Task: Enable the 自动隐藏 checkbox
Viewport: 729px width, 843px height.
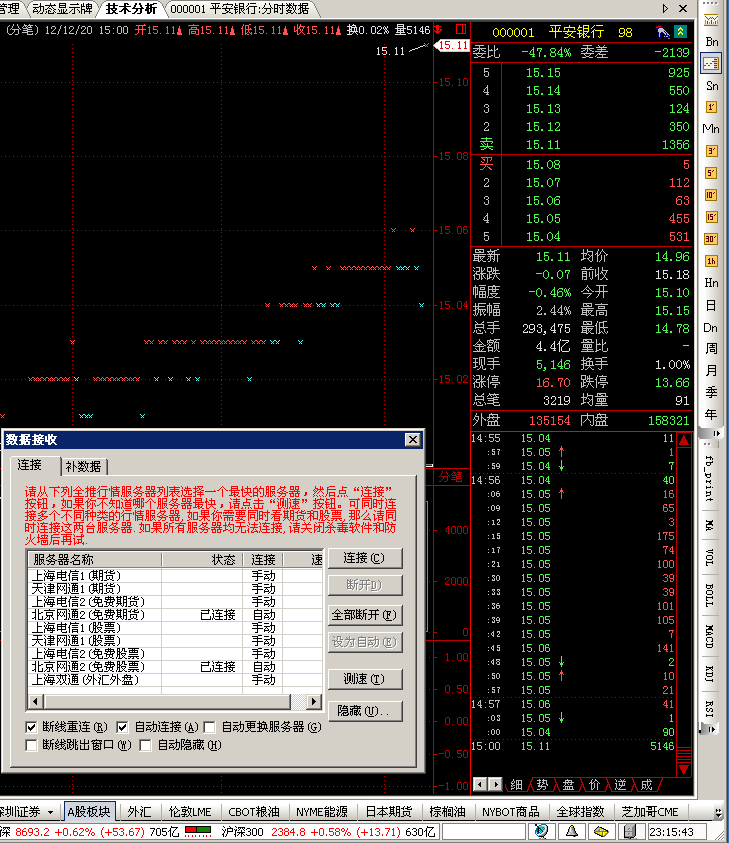Action: [x=146, y=745]
